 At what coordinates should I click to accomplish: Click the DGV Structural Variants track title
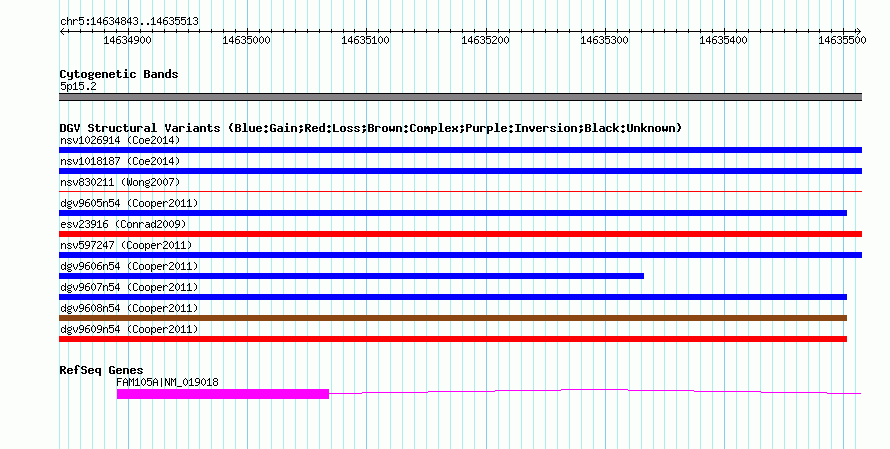pyautogui.click(x=371, y=128)
